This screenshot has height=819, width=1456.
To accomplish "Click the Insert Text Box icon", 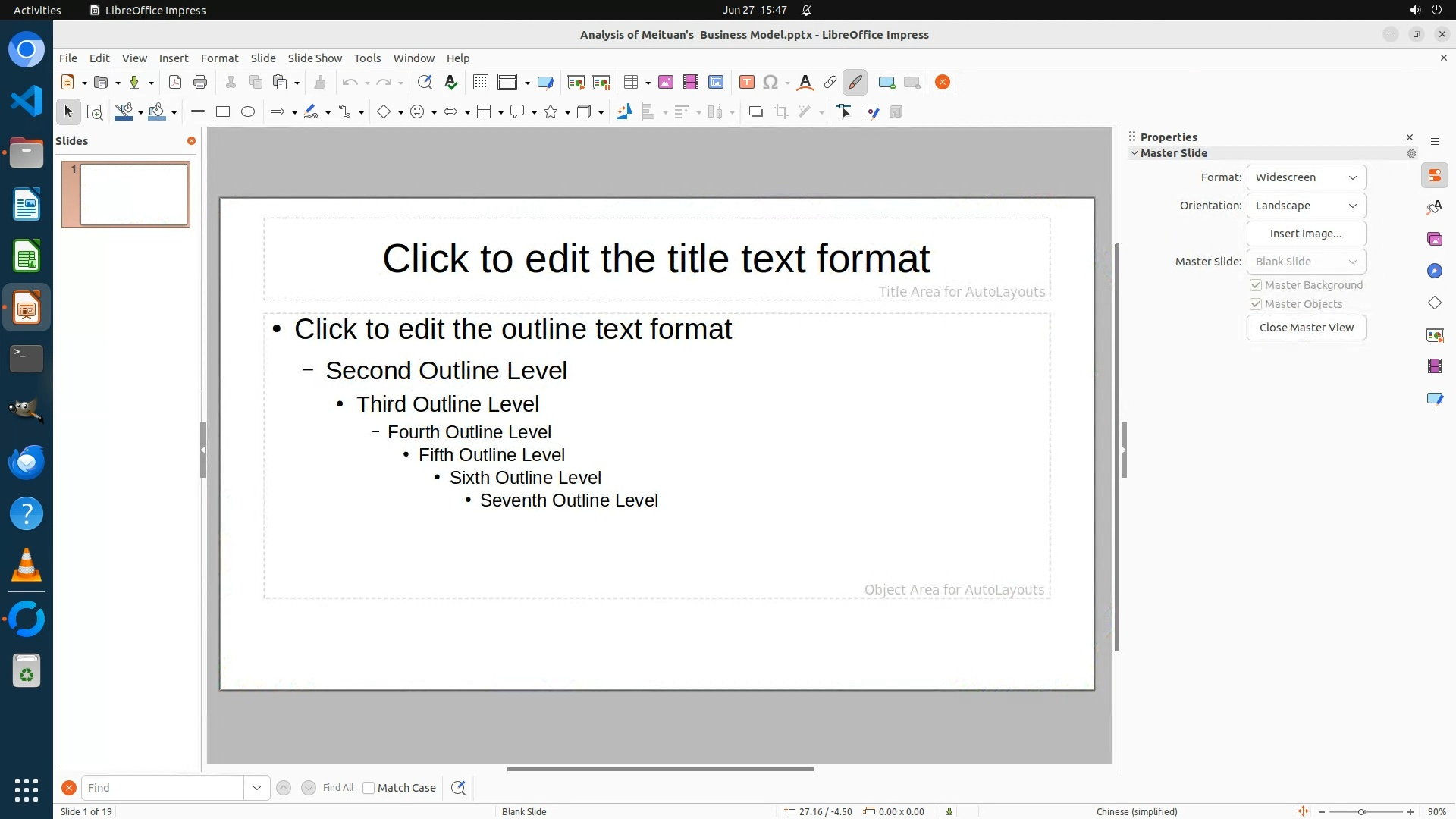I will coord(746,83).
